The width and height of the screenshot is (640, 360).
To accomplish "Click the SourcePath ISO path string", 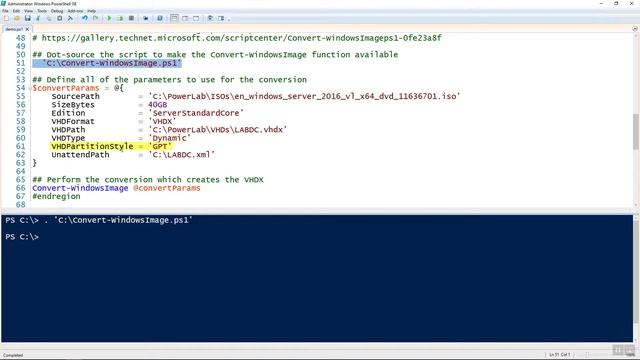I will tap(304, 96).
